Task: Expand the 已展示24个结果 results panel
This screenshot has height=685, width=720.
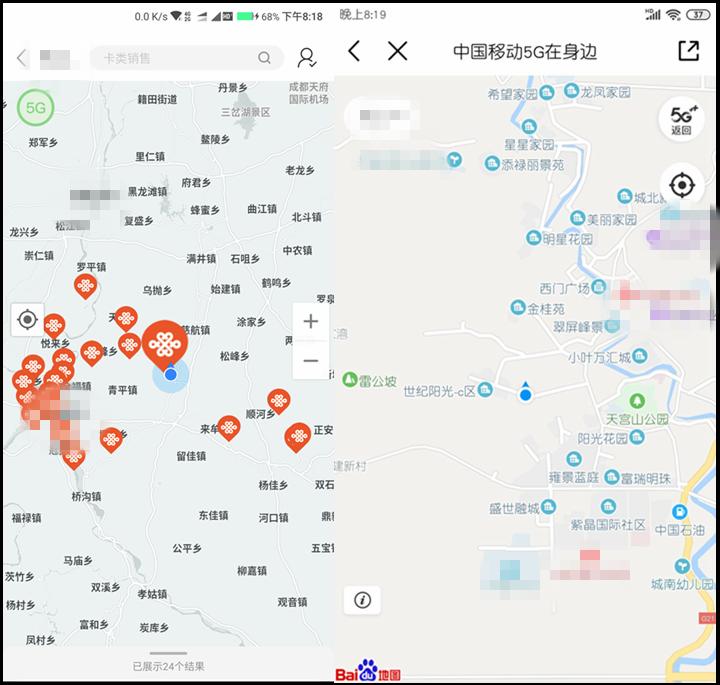Action: [168, 662]
